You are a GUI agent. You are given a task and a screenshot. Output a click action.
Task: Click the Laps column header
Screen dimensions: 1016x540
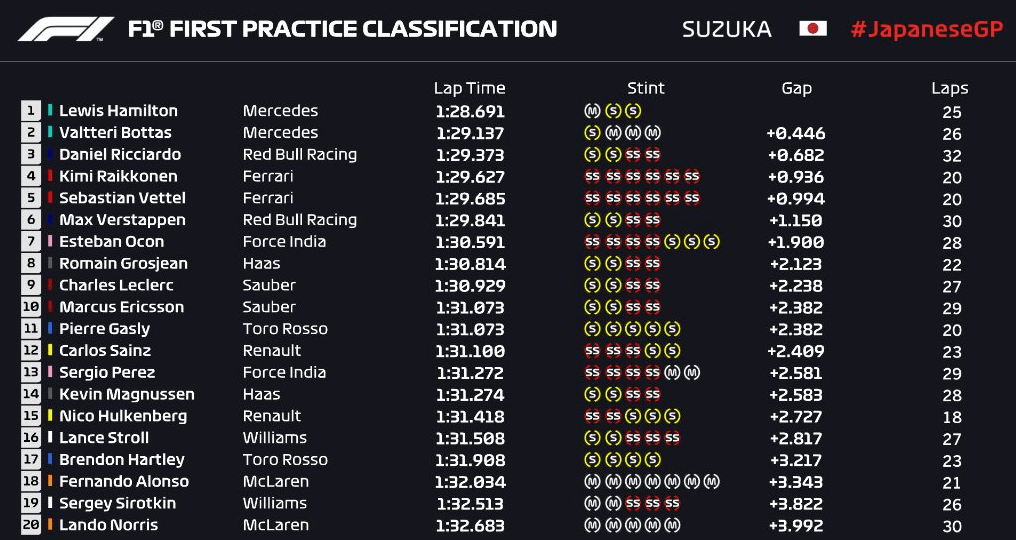pyautogui.click(x=950, y=89)
